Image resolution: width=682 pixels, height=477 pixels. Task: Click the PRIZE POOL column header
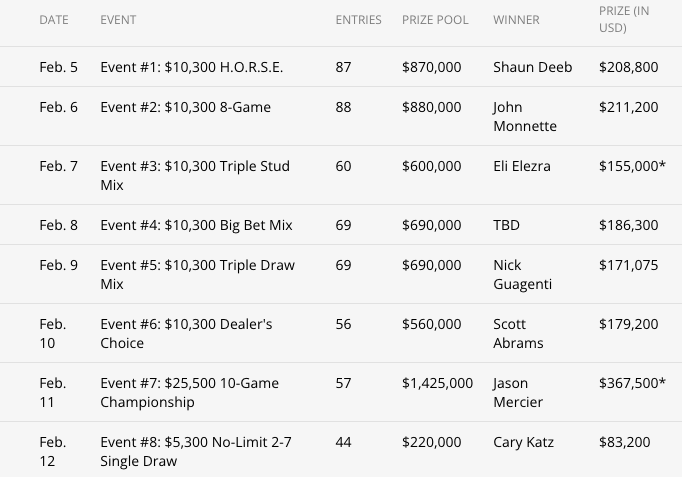pyautogui.click(x=435, y=20)
